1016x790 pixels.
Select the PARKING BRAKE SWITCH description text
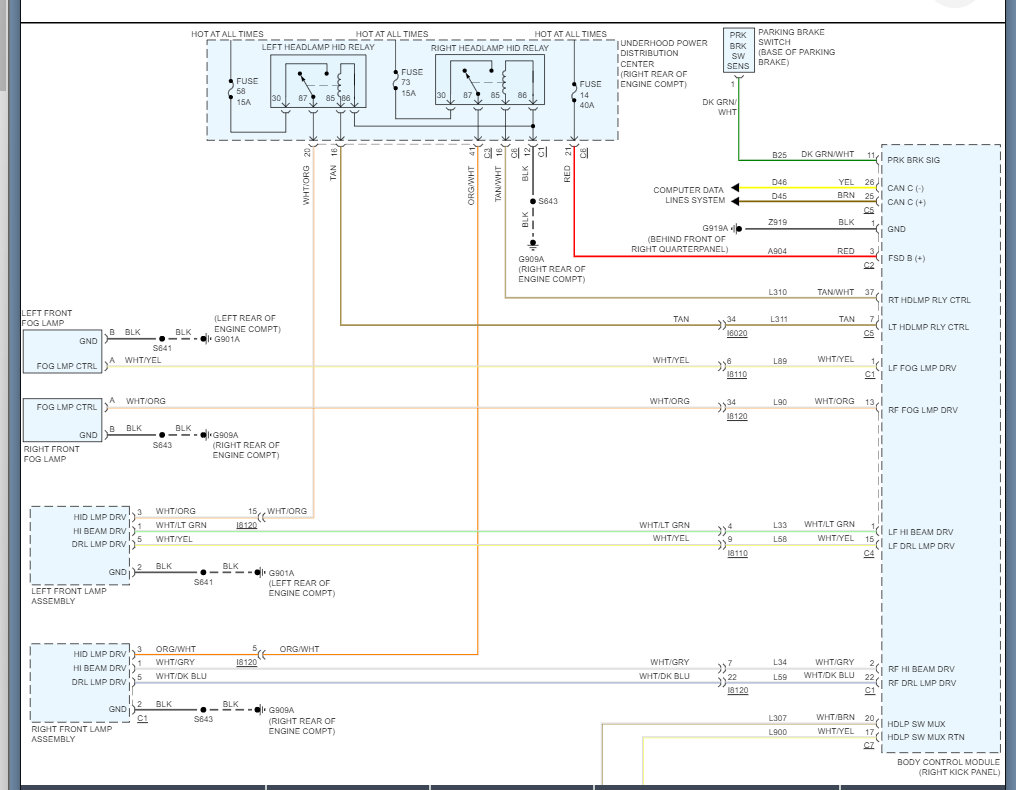click(x=796, y=47)
